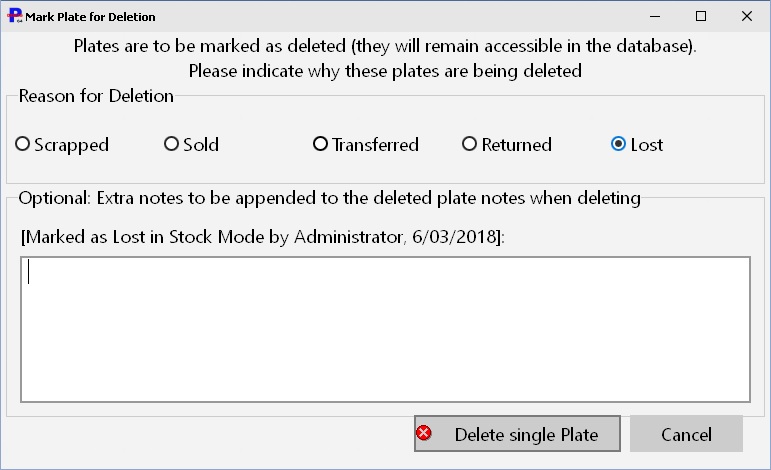This screenshot has width=771, height=470.
Task: Click the Optional Extra notes group label
Action: (x=329, y=198)
